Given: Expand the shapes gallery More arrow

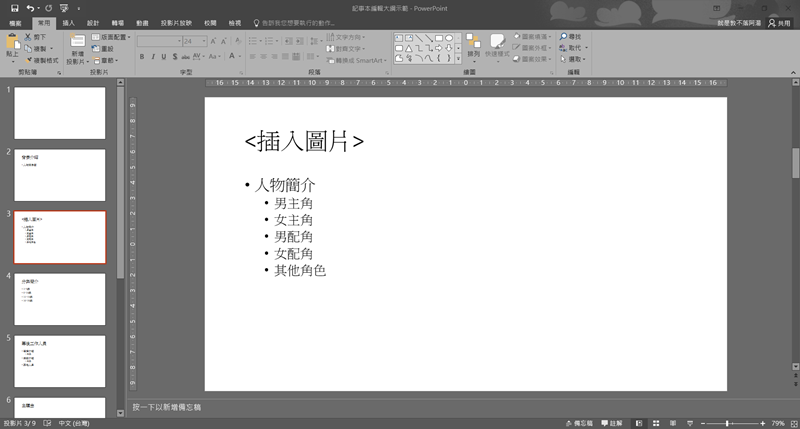Looking at the screenshot, I should 458,59.
